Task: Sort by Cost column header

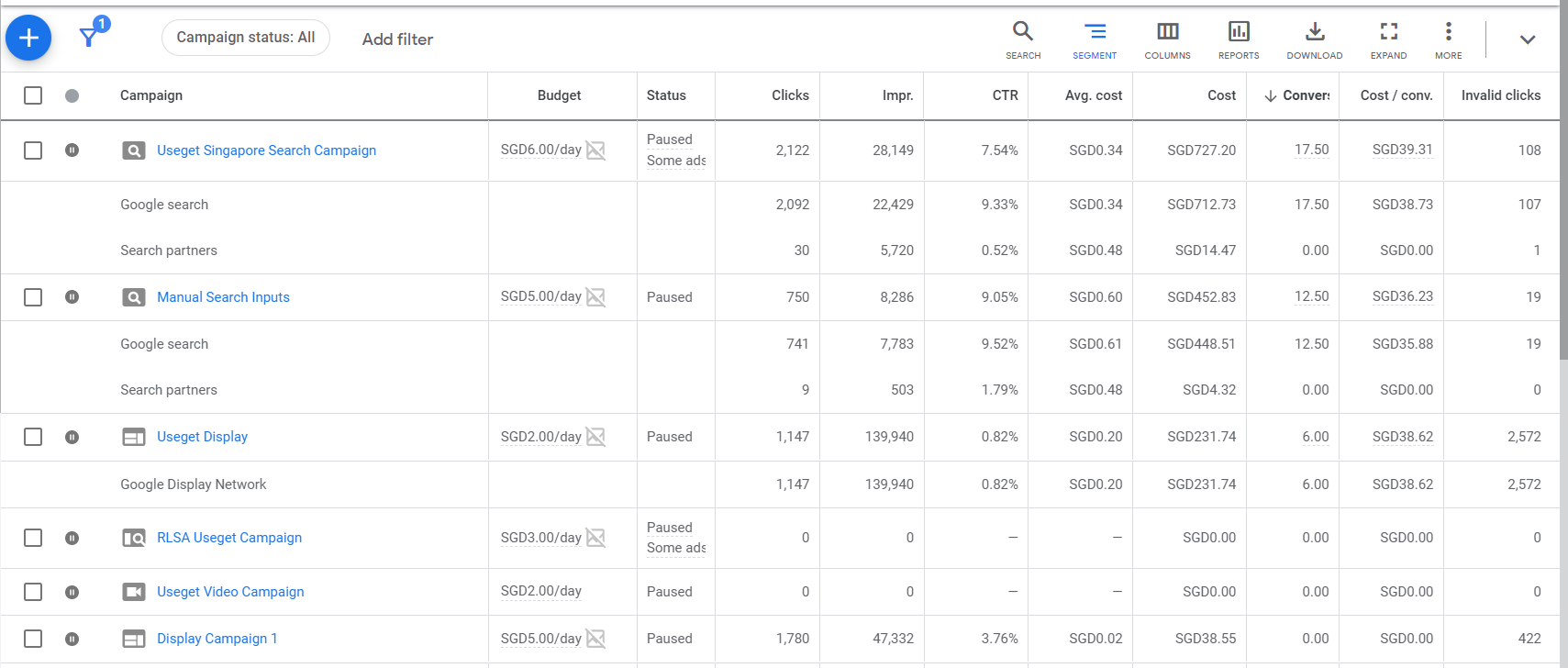Action: 1221,95
